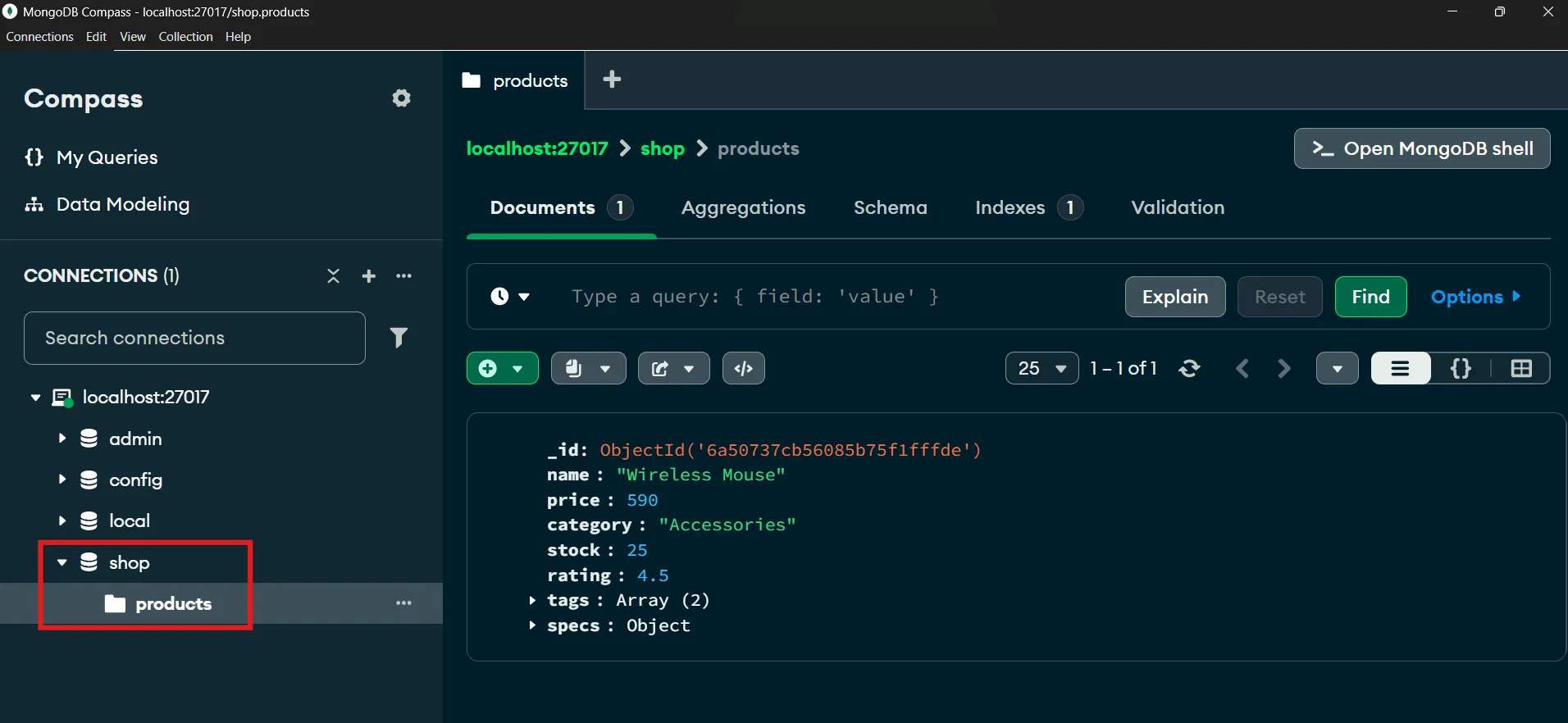This screenshot has height=723, width=1568.
Task: Click the Reset button
Action: pos(1279,297)
